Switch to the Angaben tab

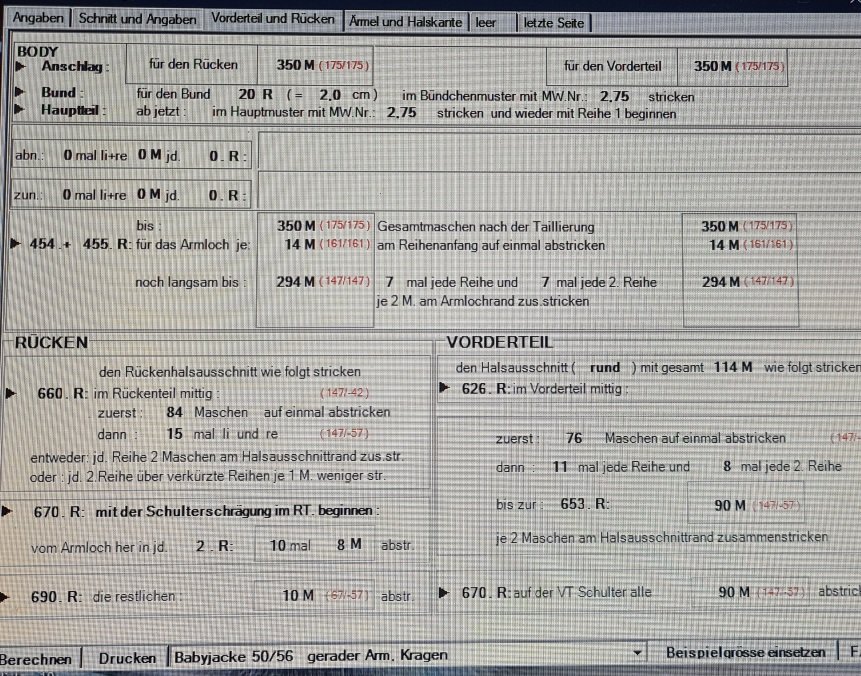point(37,19)
